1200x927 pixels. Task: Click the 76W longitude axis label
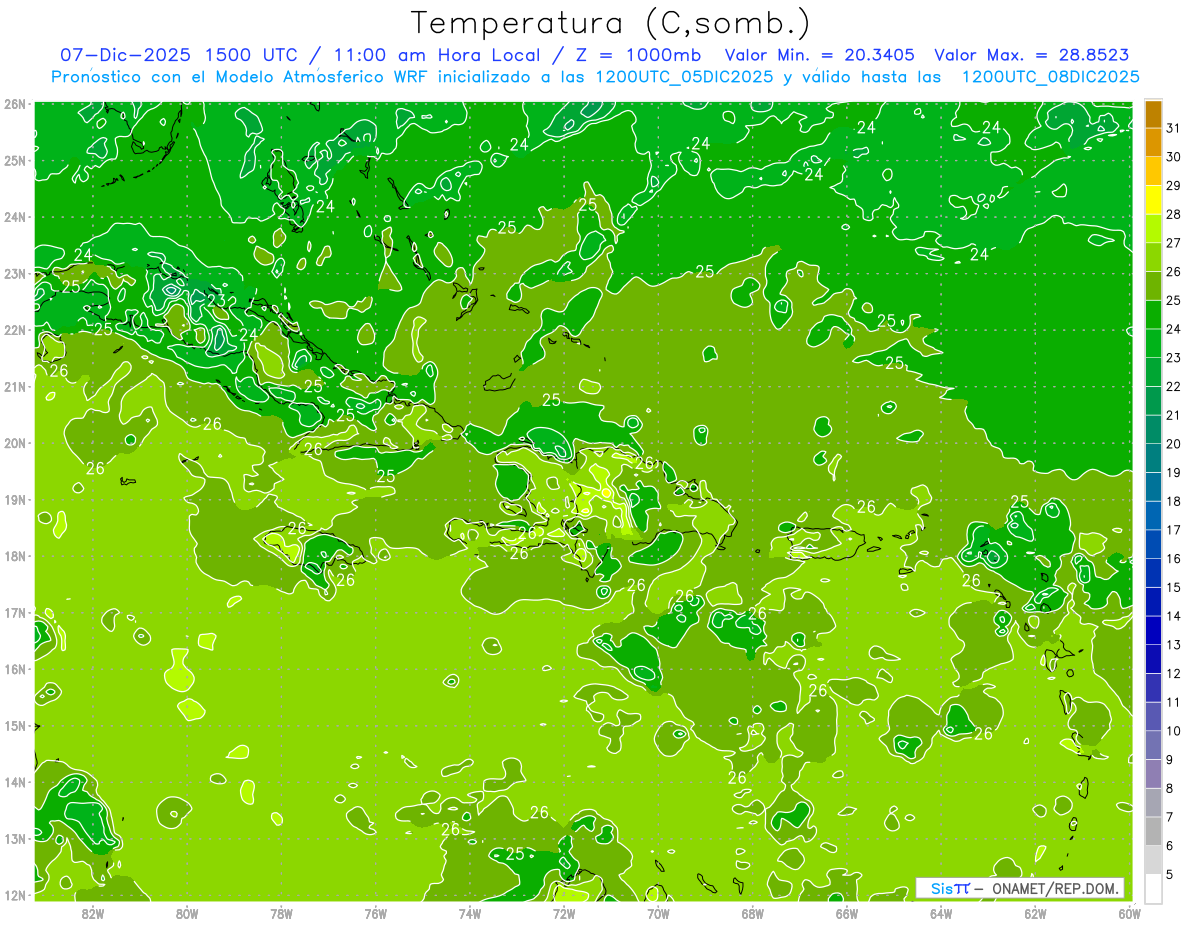(x=376, y=913)
